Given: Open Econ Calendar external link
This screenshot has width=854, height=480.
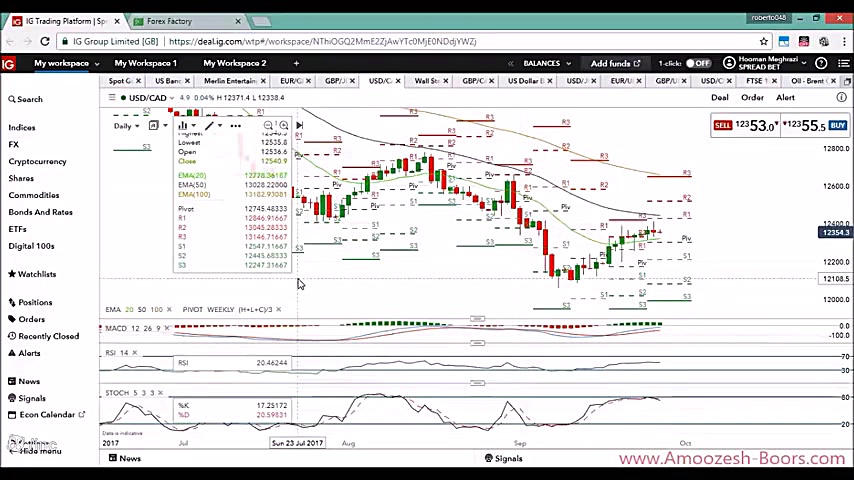Looking at the screenshot, I should [47, 415].
